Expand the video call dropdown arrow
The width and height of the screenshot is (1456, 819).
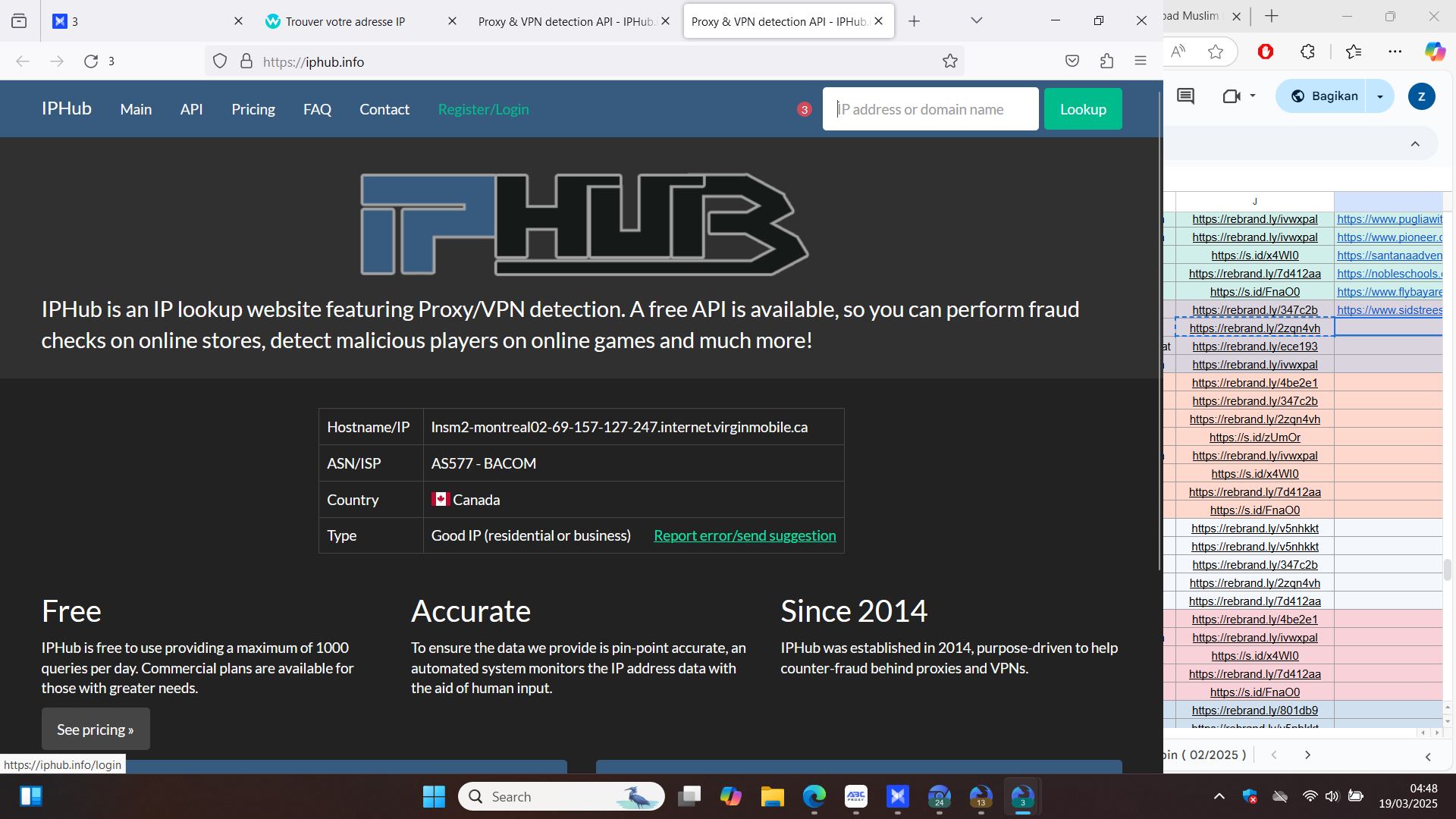tap(1253, 96)
